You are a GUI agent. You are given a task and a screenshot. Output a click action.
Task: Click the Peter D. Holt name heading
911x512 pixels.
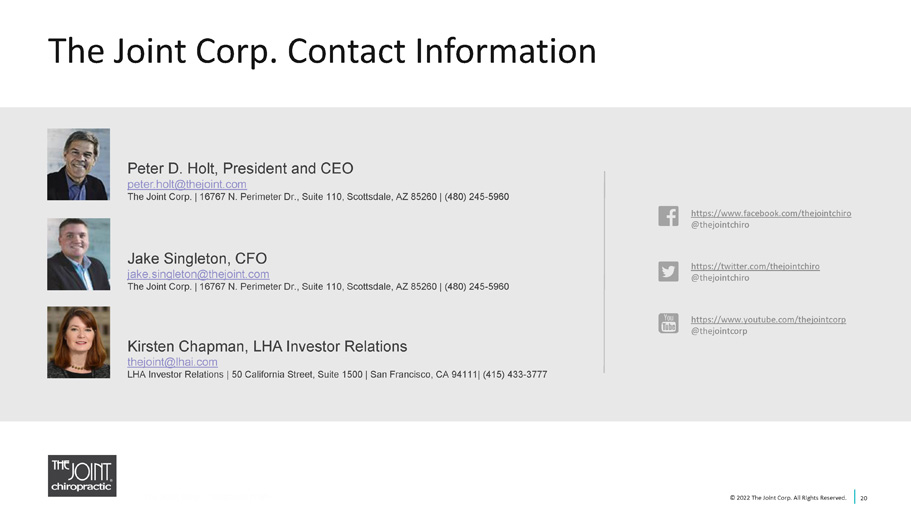click(x=240, y=169)
